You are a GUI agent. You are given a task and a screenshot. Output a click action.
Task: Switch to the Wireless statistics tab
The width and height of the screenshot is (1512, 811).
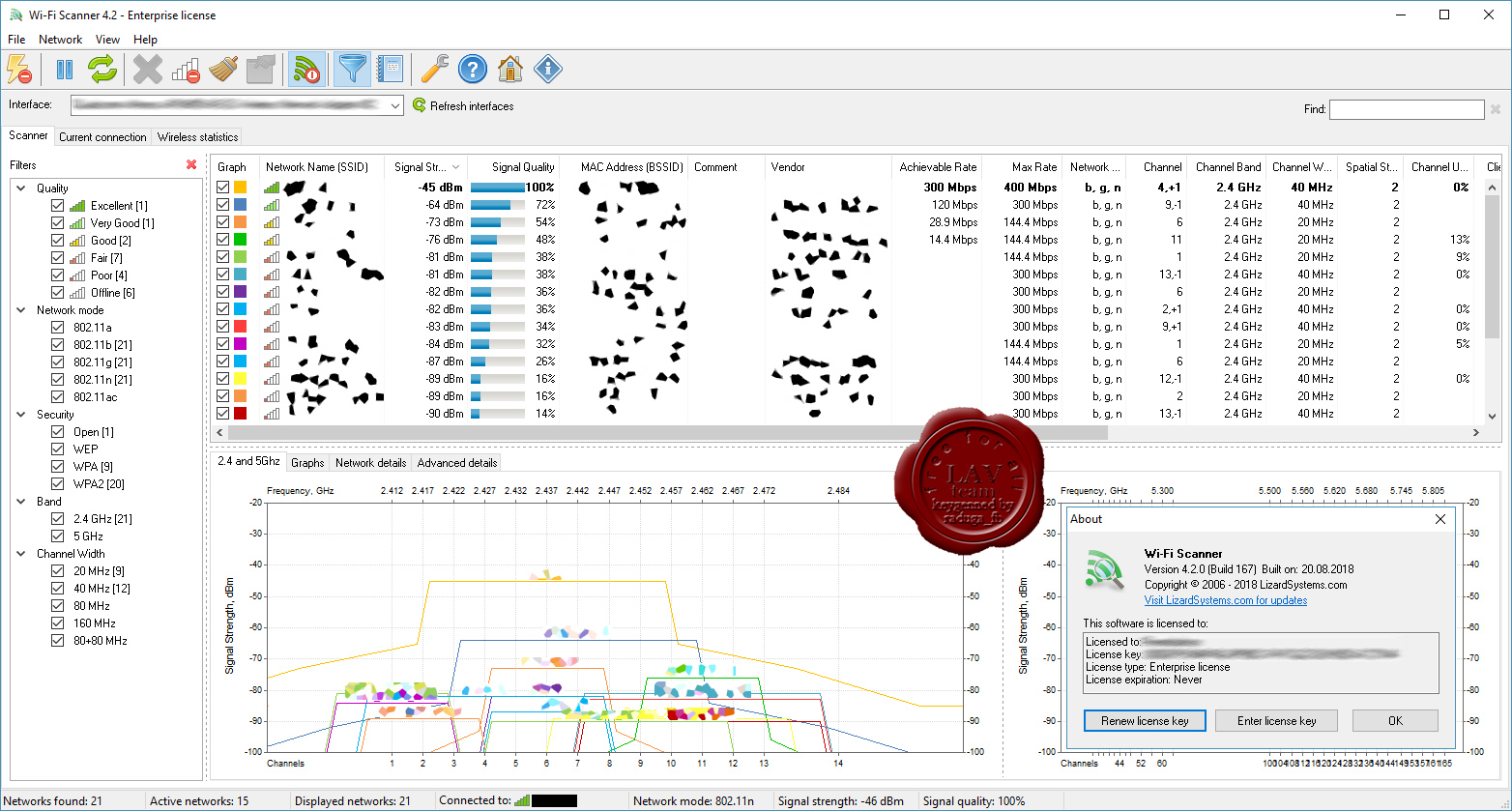pyautogui.click(x=197, y=137)
